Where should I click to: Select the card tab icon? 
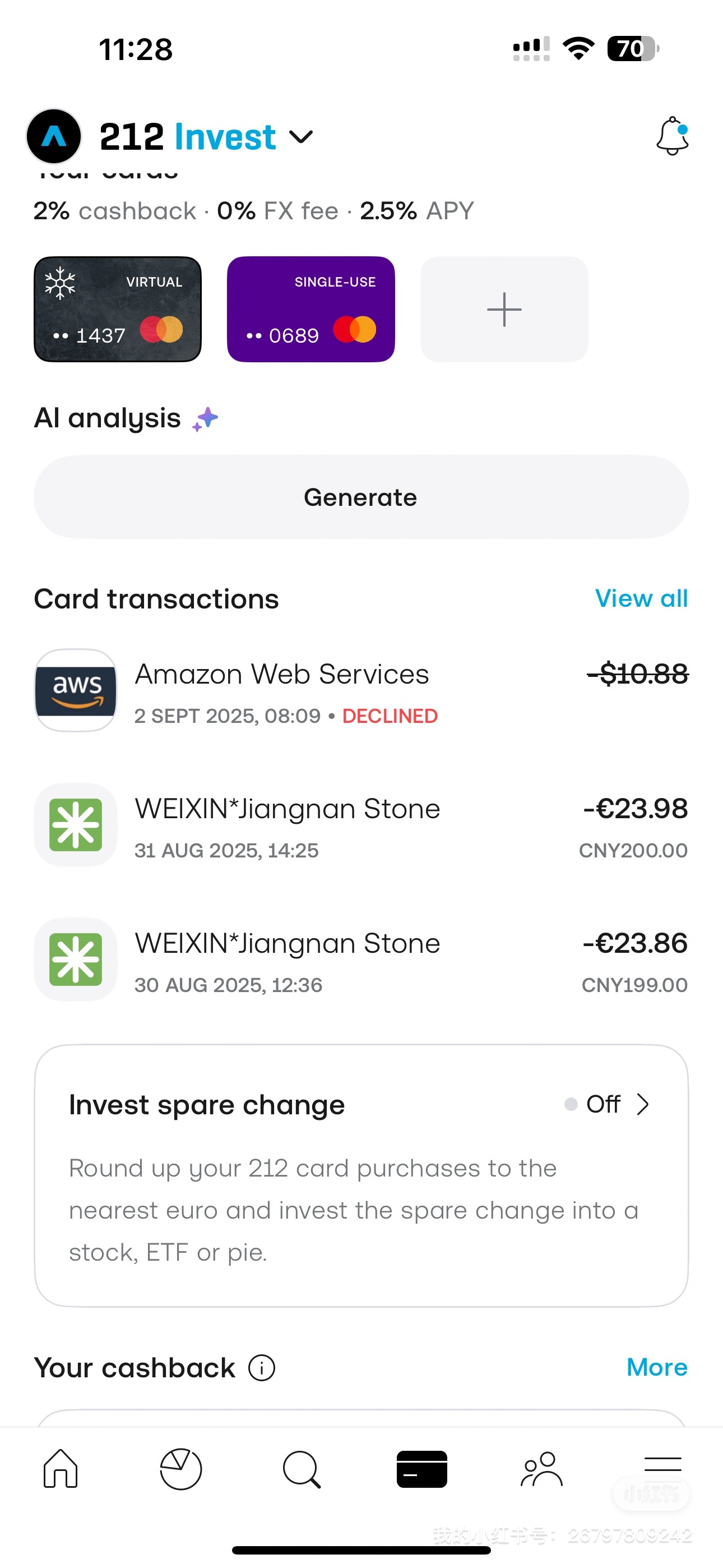421,1469
